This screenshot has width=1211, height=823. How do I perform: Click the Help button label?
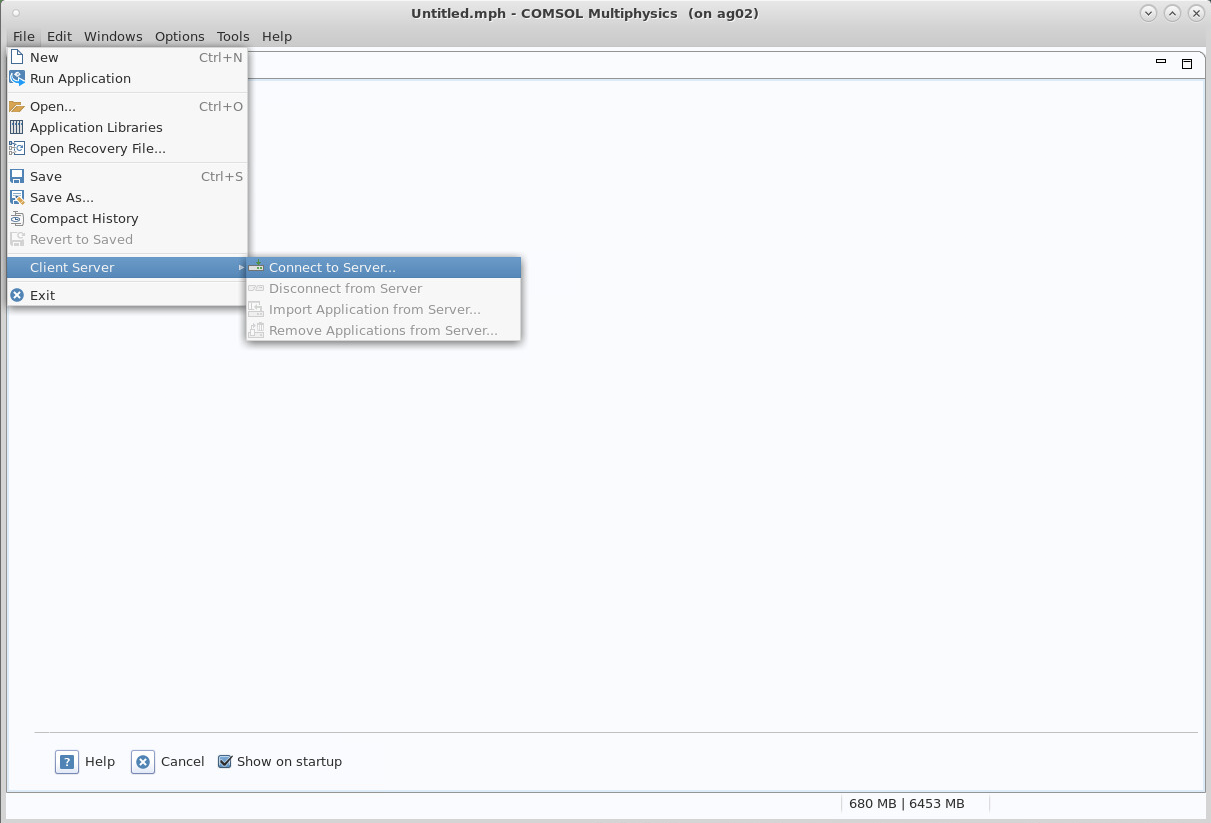click(x=100, y=762)
